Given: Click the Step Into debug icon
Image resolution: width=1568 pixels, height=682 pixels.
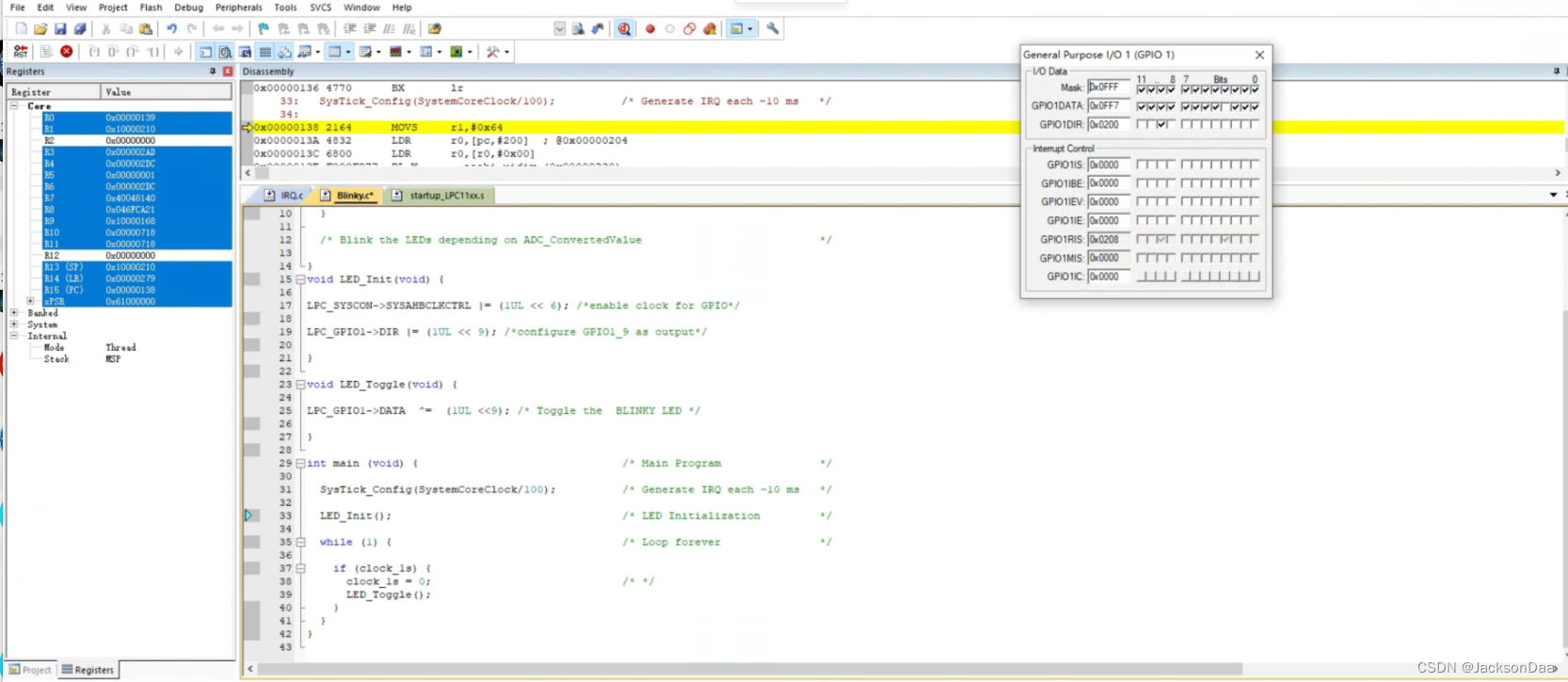Looking at the screenshot, I should tap(94, 52).
